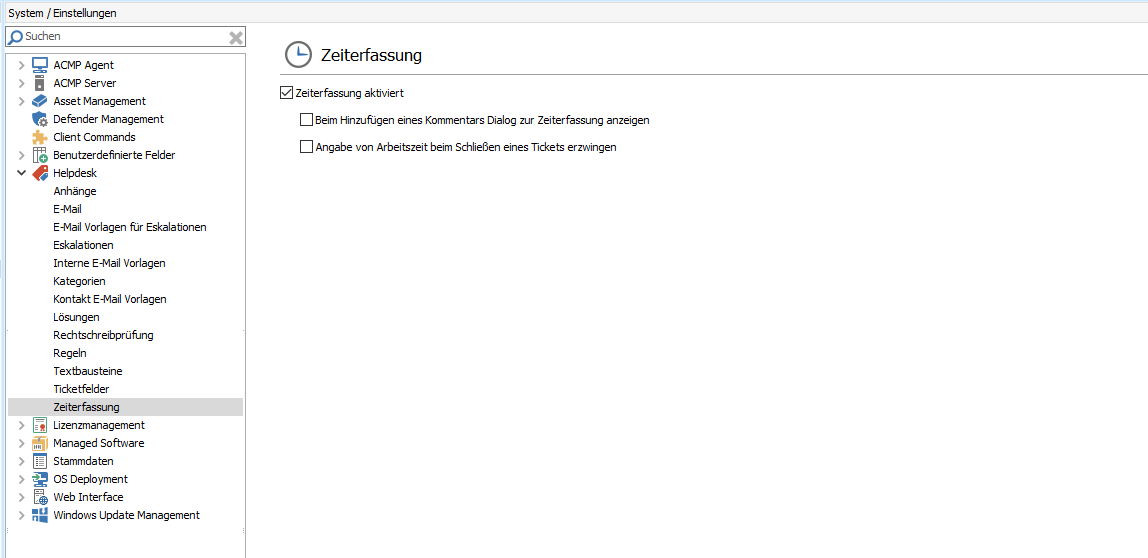Open Lösungen settings
The height and width of the screenshot is (558, 1148).
click(76, 317)
